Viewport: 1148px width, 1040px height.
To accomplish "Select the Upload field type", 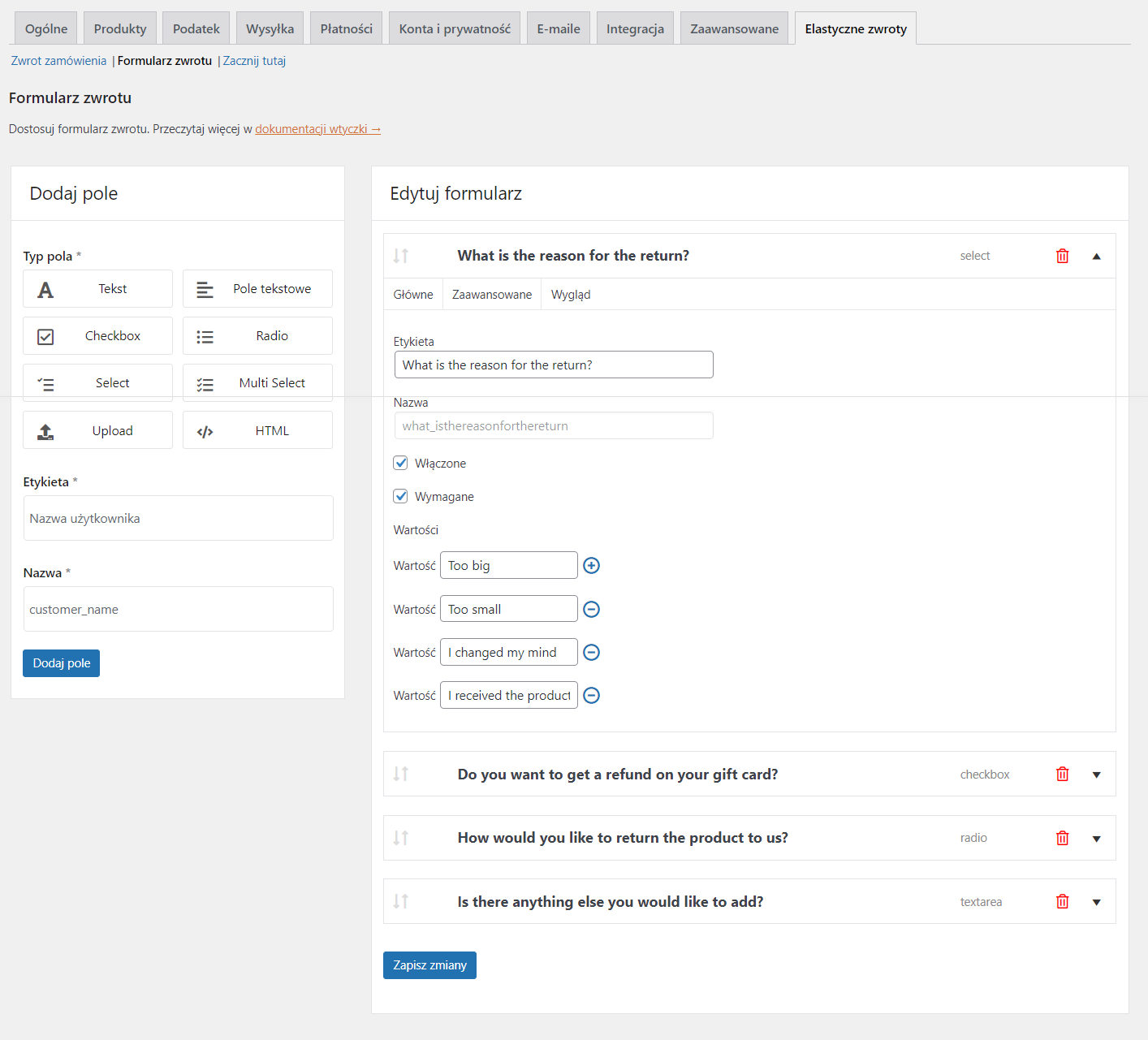I will pos(97,430).
